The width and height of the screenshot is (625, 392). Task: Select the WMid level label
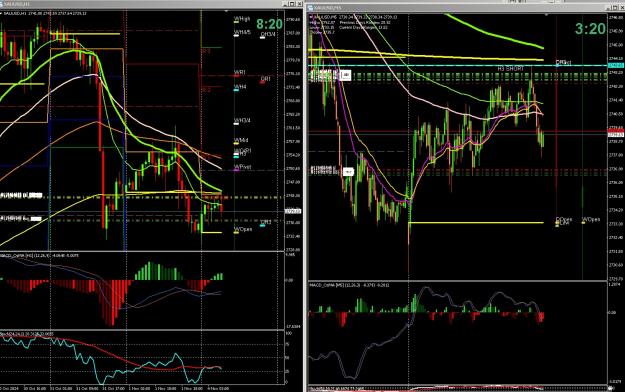click(241, 140)
